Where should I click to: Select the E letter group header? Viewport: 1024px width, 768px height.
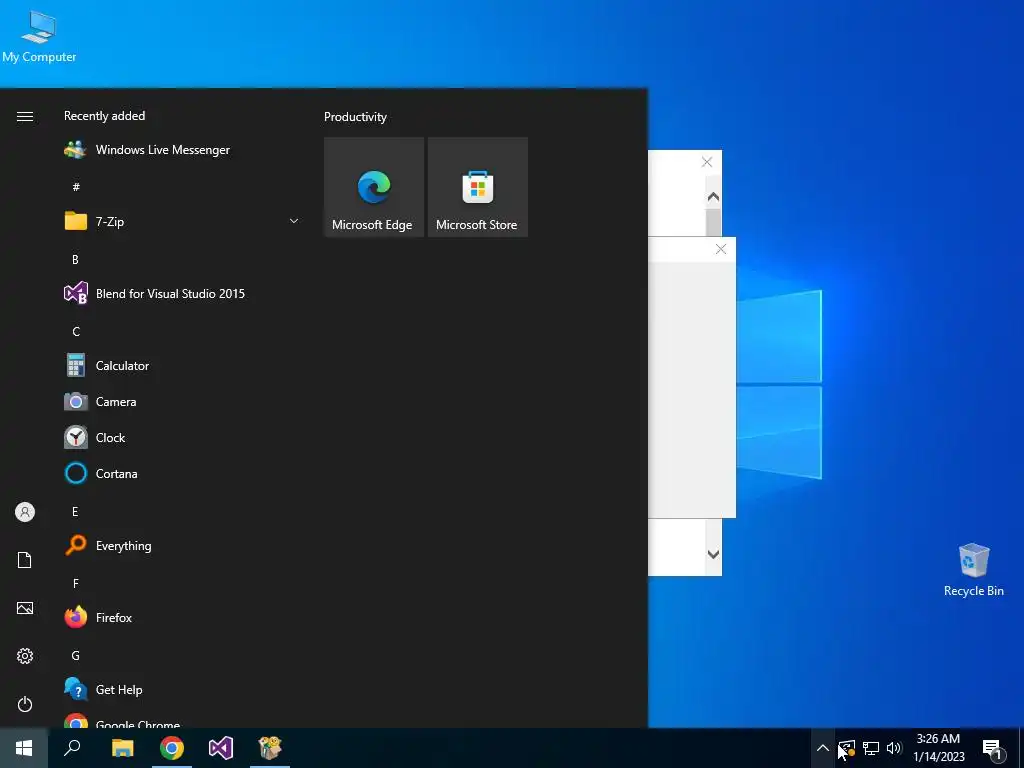point(75,511)
